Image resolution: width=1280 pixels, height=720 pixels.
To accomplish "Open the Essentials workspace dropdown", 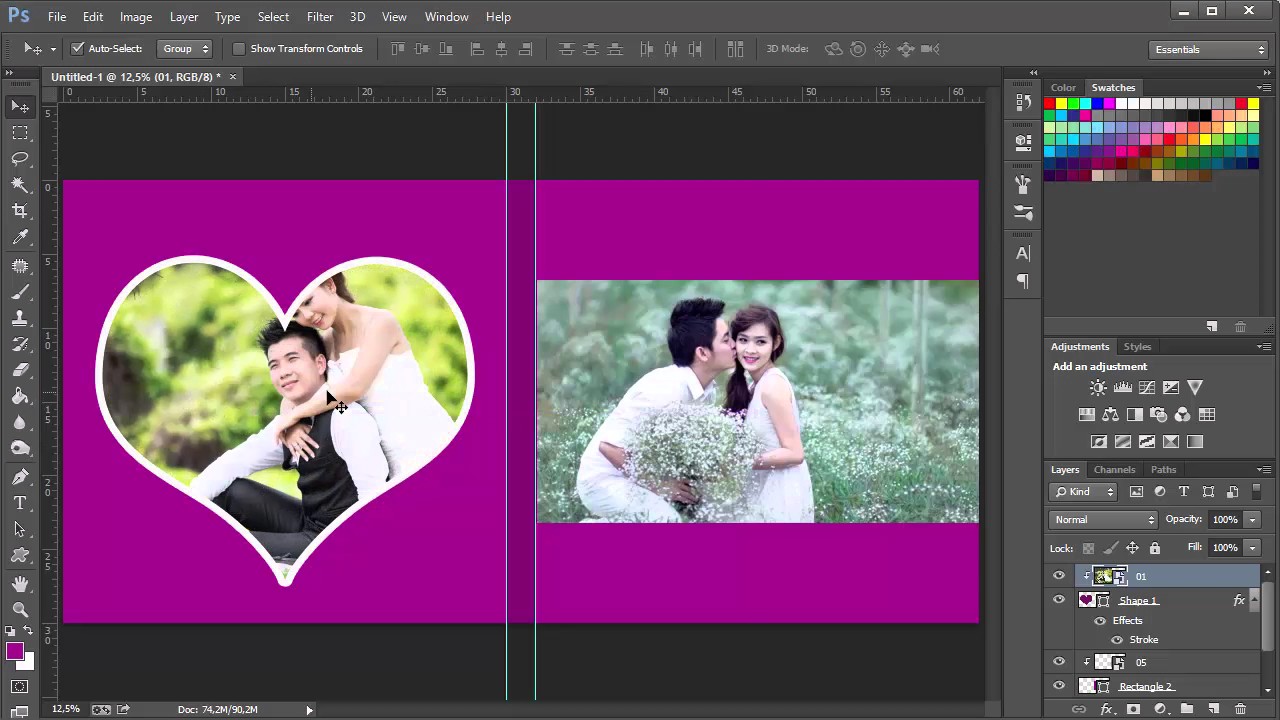I will tap(1209, 49).
